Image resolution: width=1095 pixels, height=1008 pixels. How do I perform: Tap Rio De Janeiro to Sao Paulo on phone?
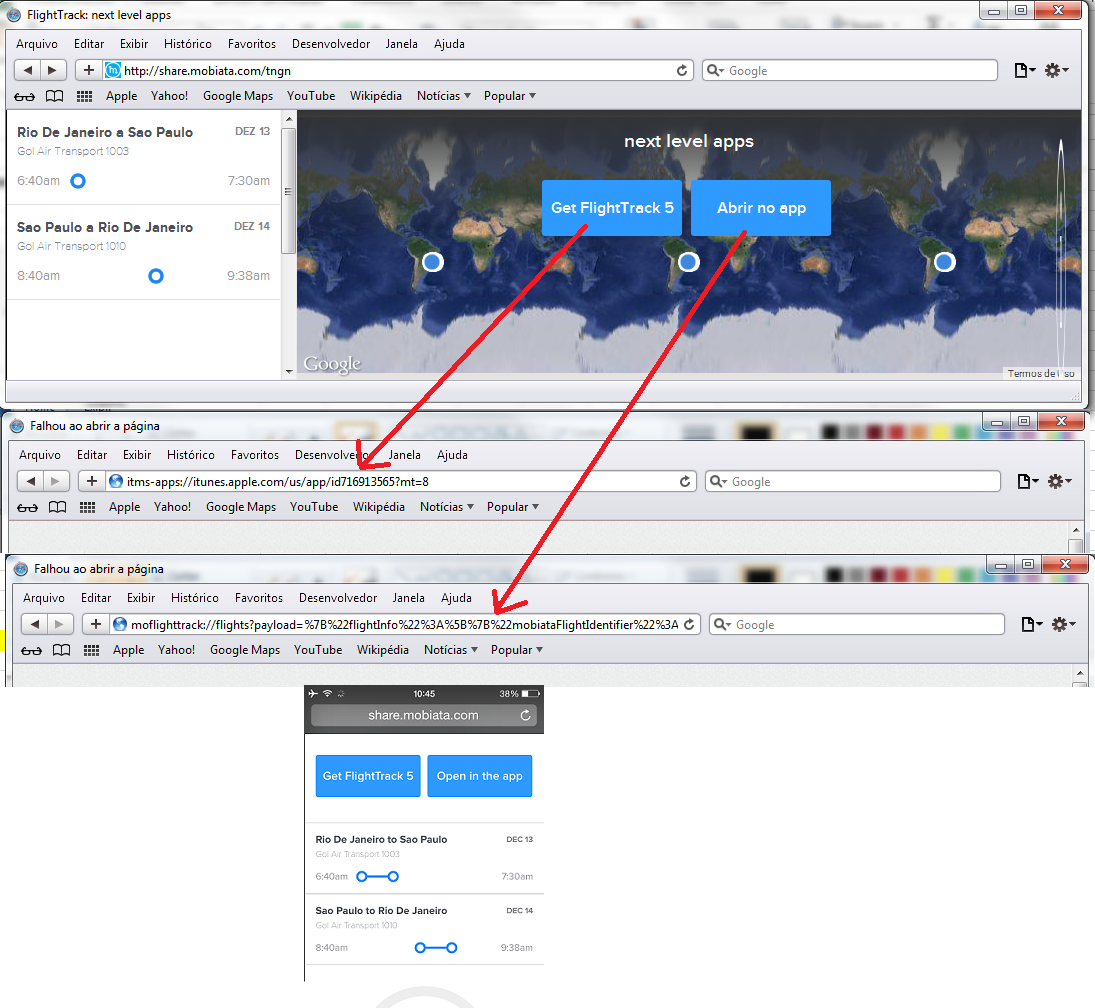[x=424, y=858]
